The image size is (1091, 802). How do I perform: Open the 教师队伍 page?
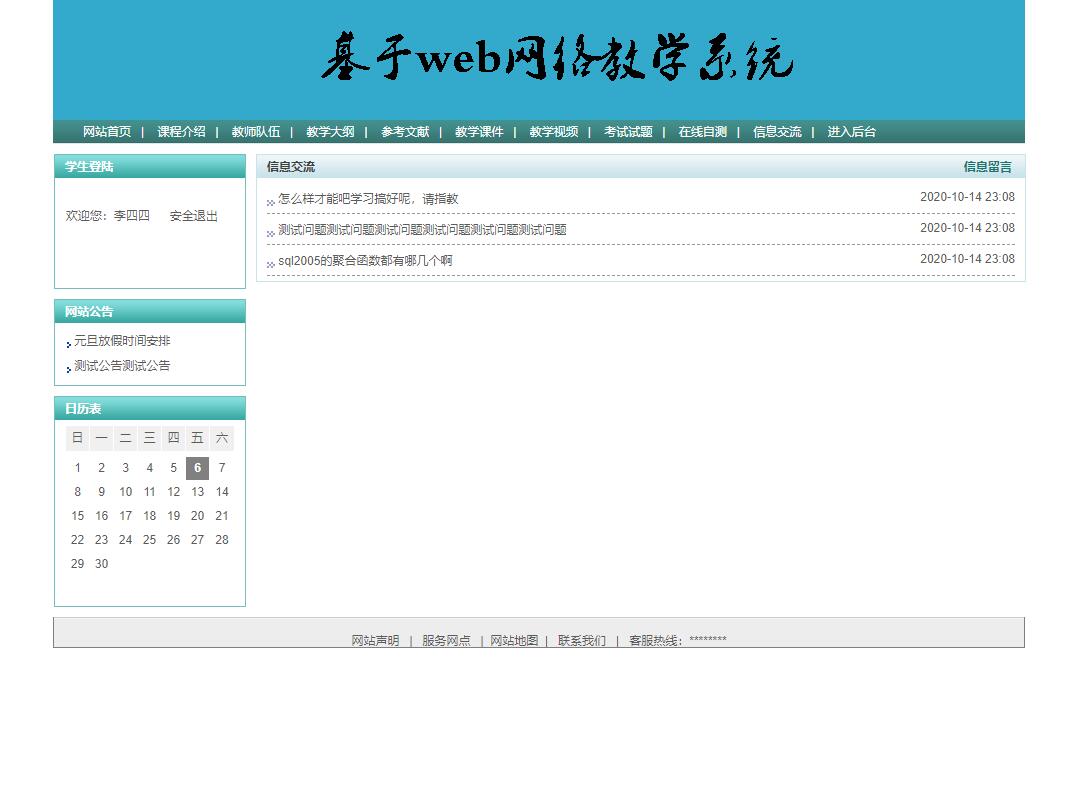point(256,131)
